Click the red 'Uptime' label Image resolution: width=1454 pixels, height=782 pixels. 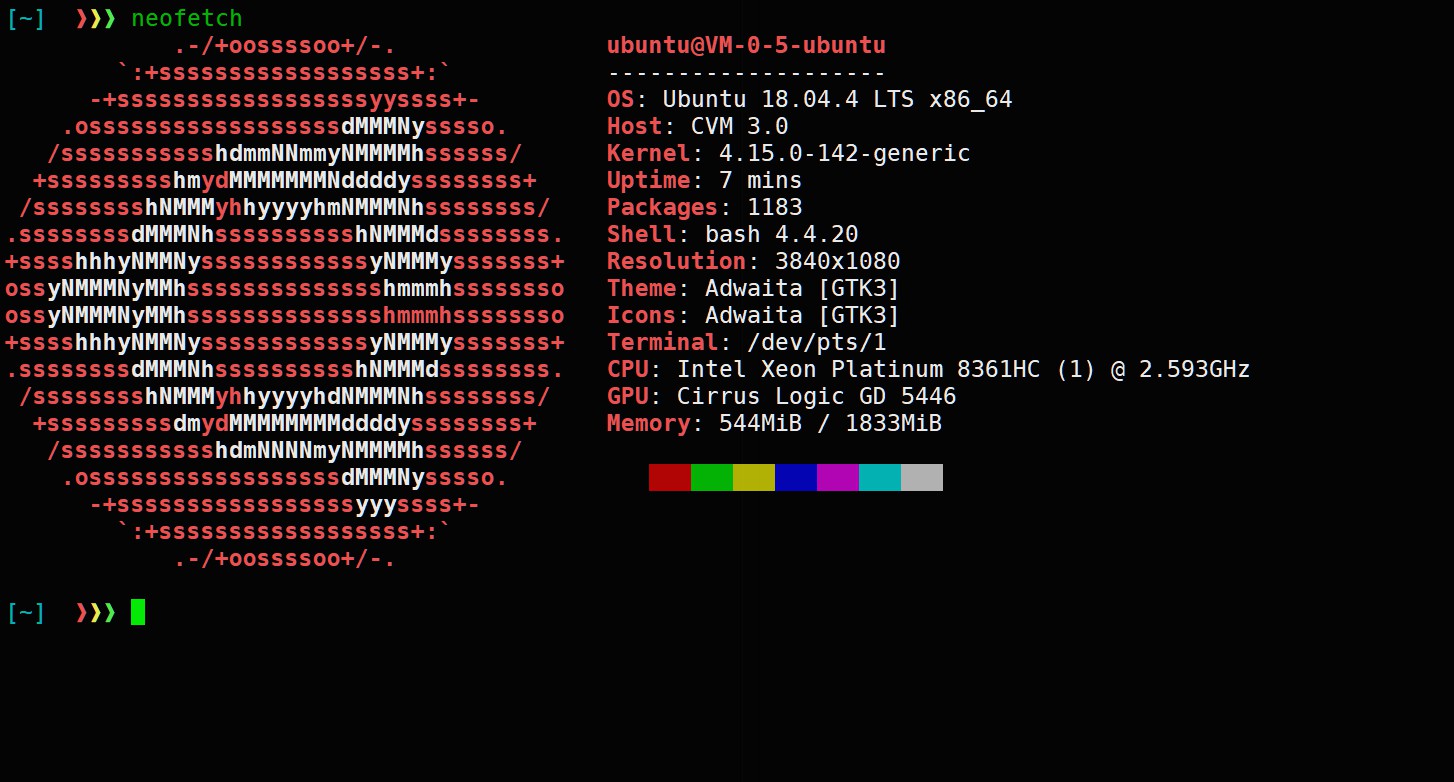[649, 181]
